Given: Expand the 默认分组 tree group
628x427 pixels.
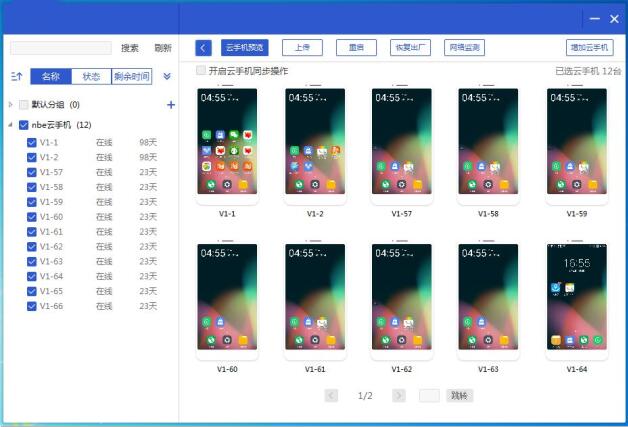Looking at the screenshot, I should [11, 105].
